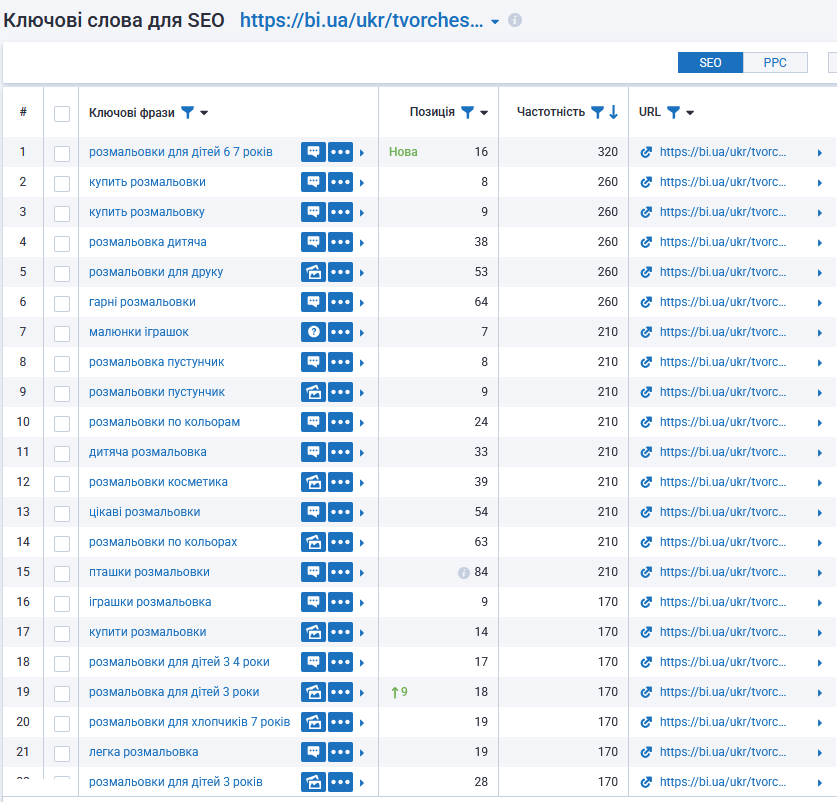837x802 pixels.
Task: Expand arrow after keyword 'гарні розмальовки'
Action: 362,303
